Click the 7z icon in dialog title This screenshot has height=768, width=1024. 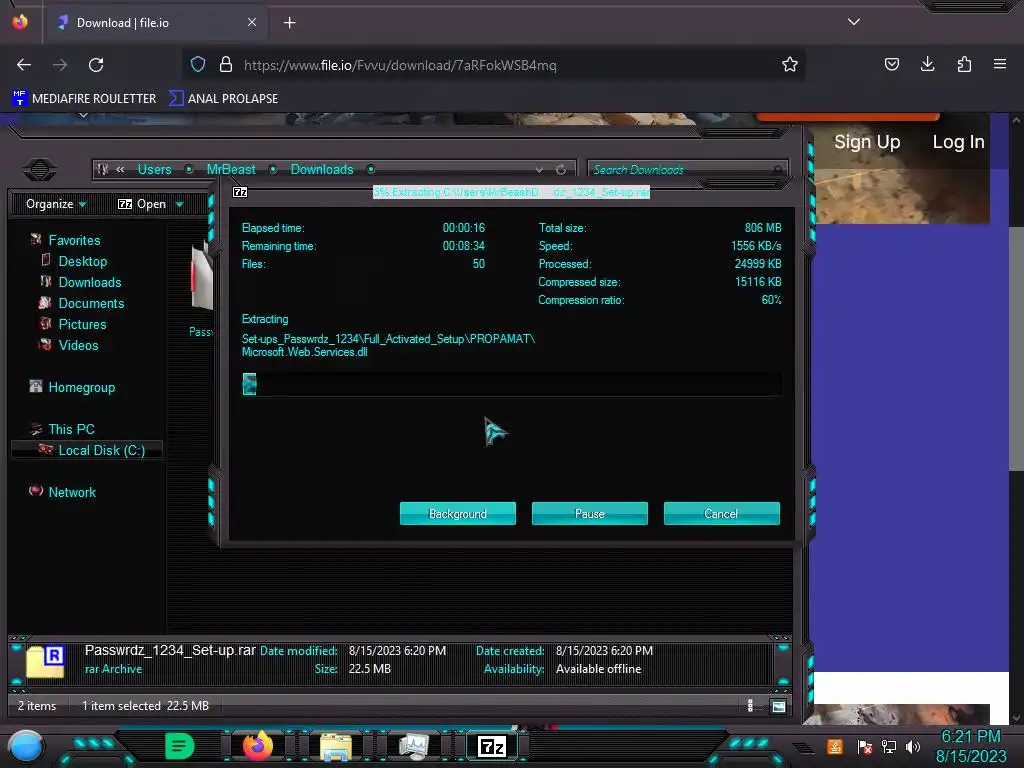pyautogui.click(x=240, y=192)
